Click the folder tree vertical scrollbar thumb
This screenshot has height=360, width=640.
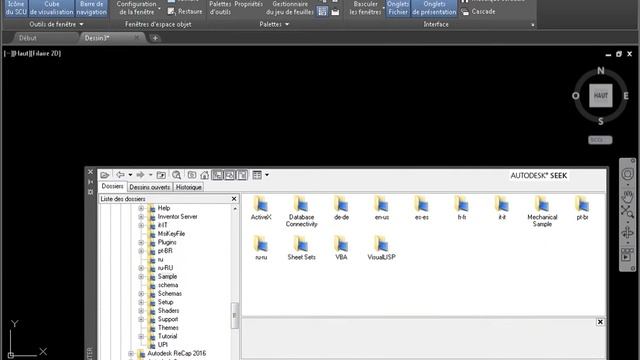(x=235, y=315)
